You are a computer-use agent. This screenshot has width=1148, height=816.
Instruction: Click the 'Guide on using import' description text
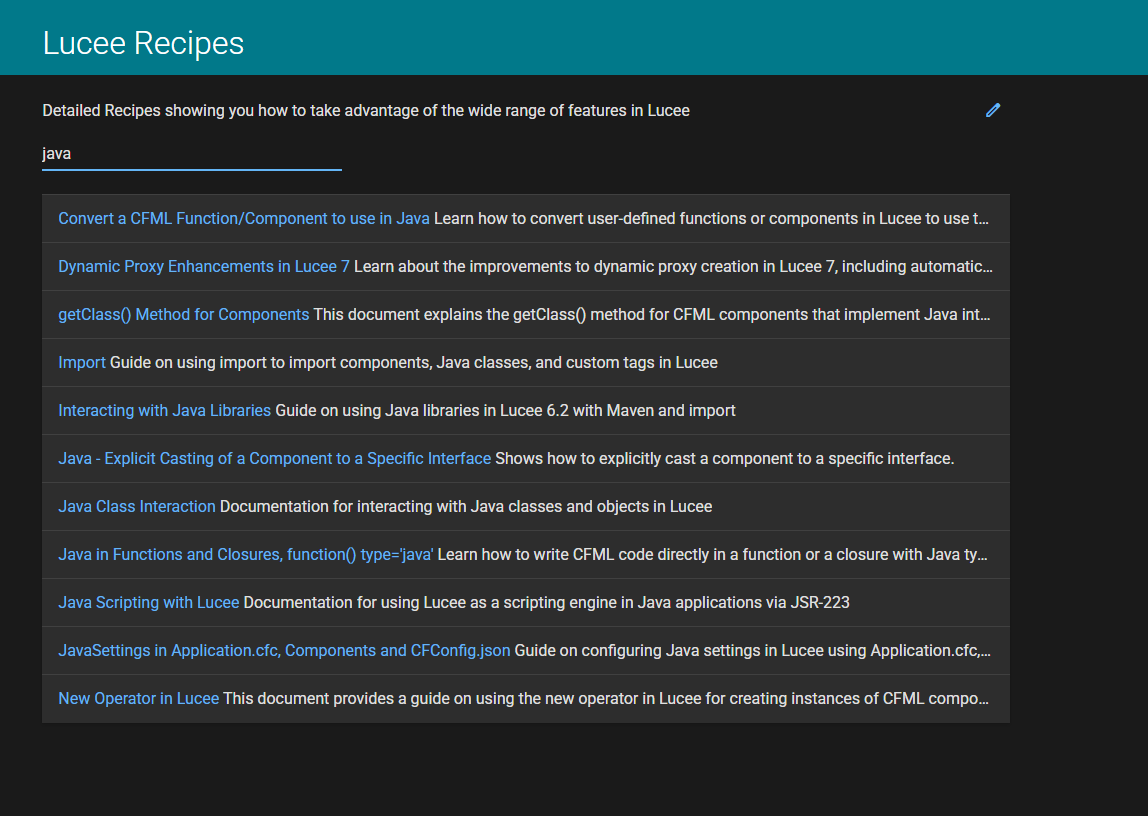coord(413,362)
